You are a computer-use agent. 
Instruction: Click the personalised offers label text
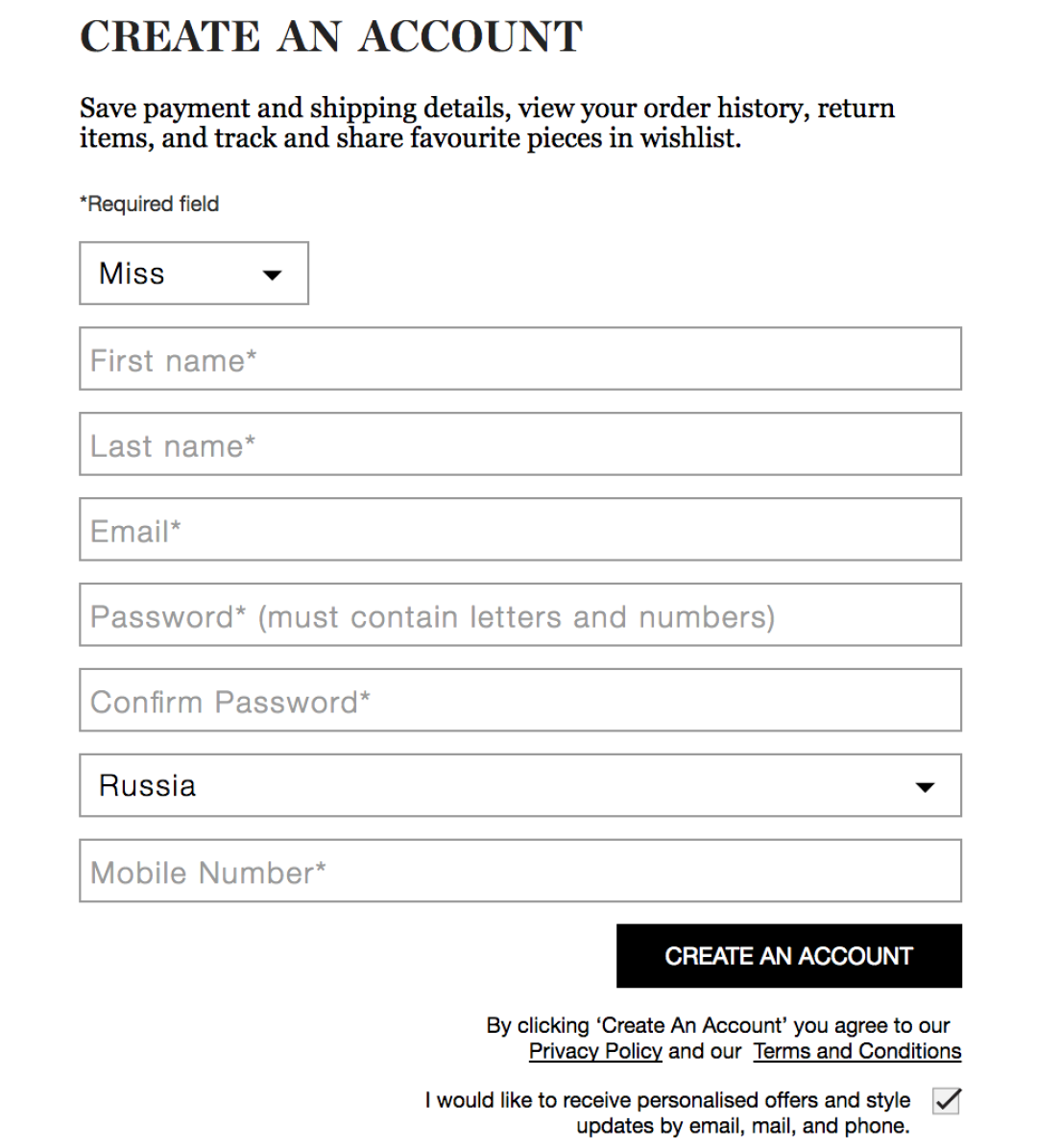(x=668, y=1112)
